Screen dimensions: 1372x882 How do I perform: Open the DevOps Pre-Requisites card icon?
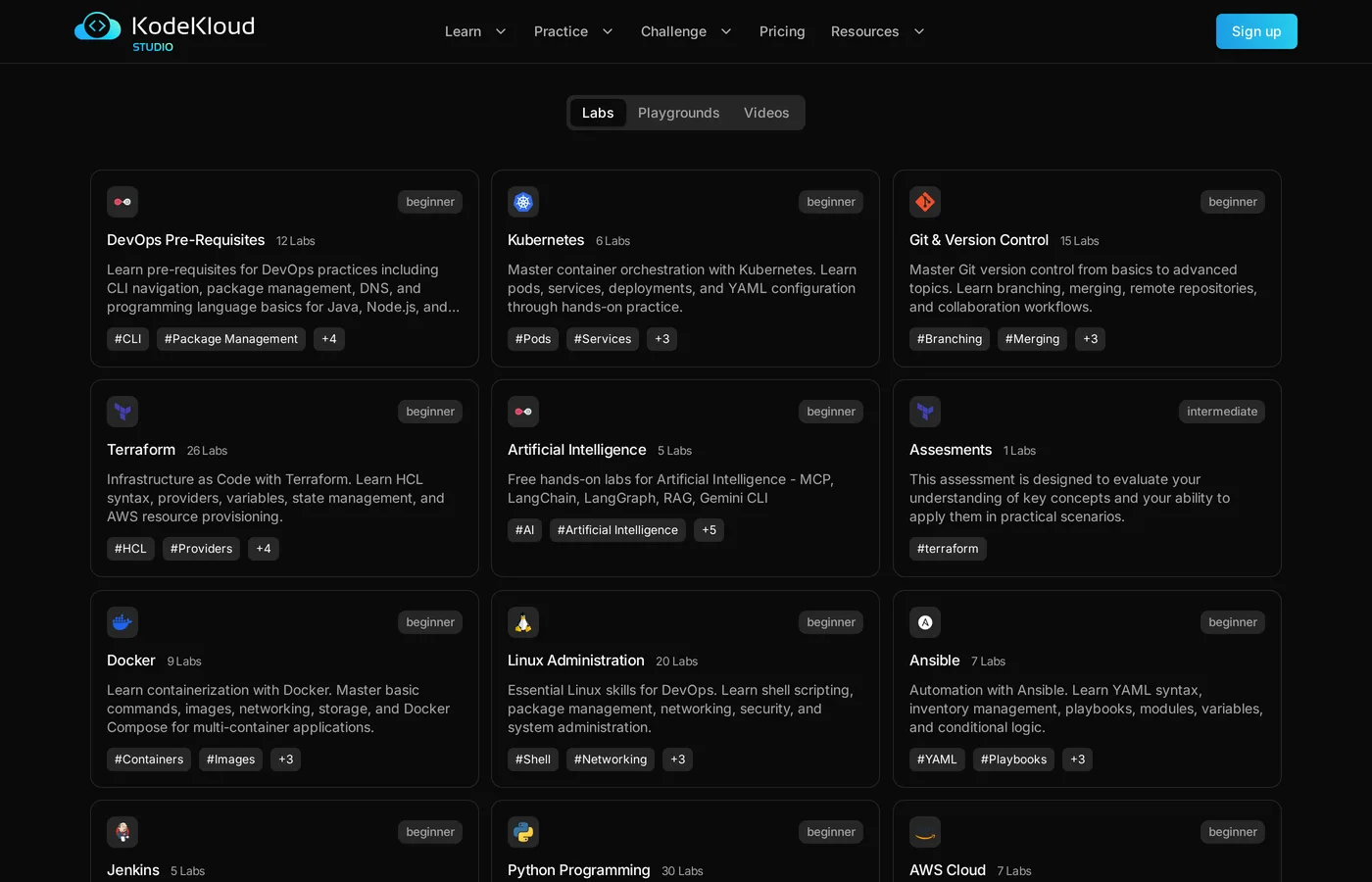(x=122, y=202)
